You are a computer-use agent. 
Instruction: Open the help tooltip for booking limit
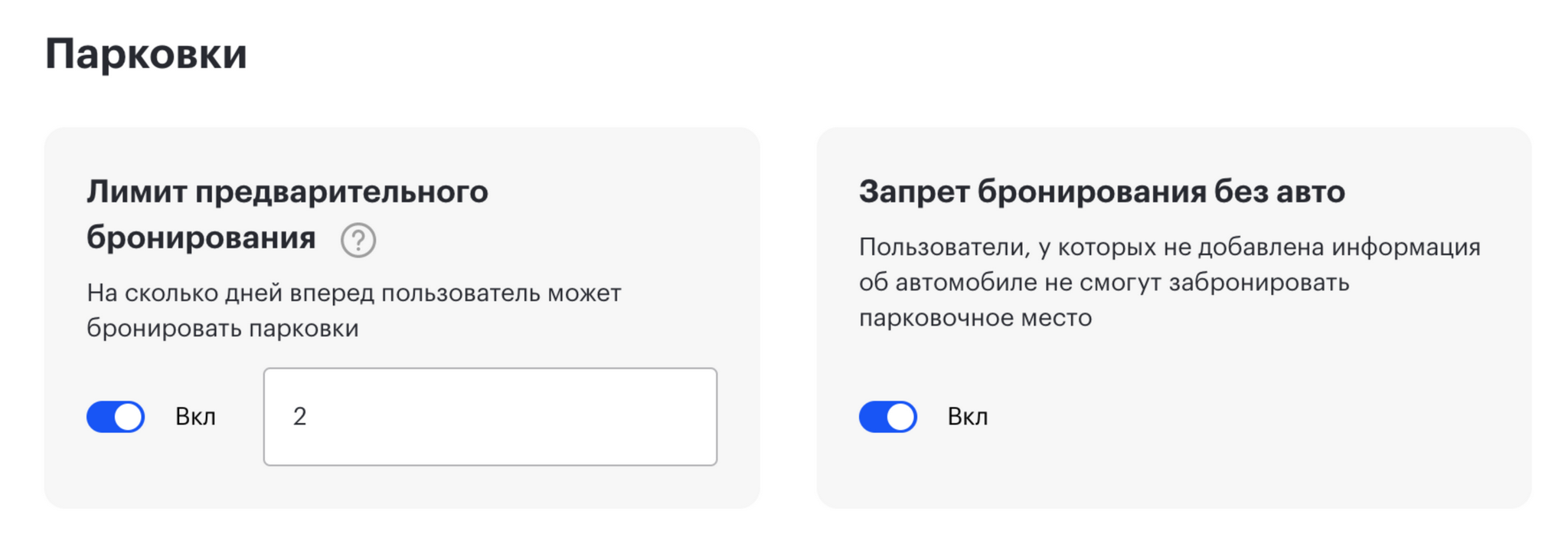[x=358, y=240]
